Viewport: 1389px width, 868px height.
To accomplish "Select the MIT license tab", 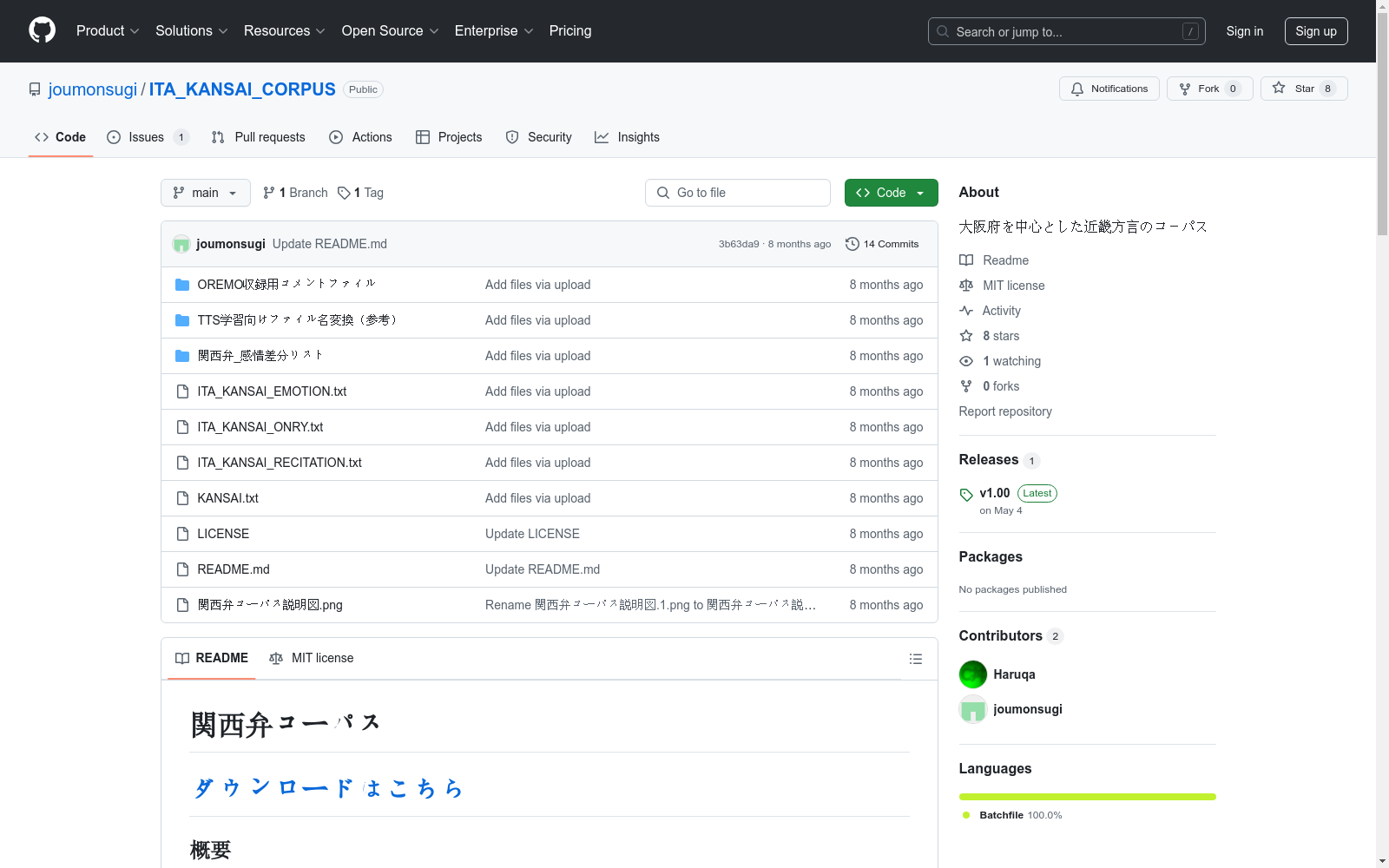I will coord(312,658).
